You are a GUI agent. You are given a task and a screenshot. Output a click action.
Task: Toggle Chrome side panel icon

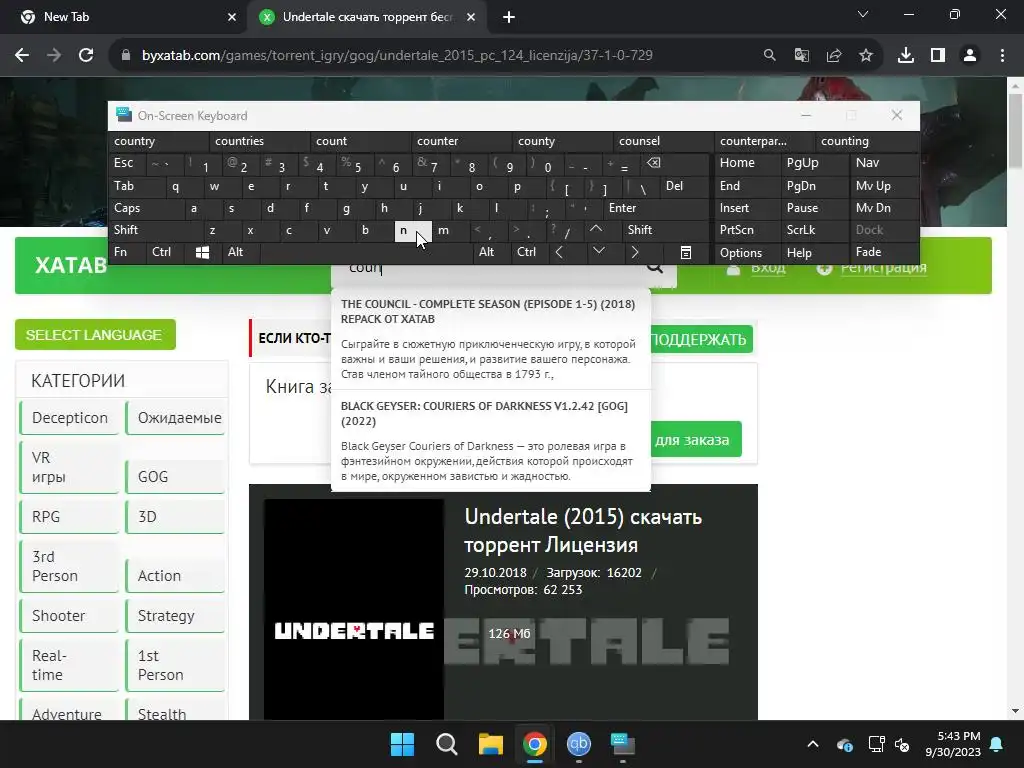coord(938,56)
